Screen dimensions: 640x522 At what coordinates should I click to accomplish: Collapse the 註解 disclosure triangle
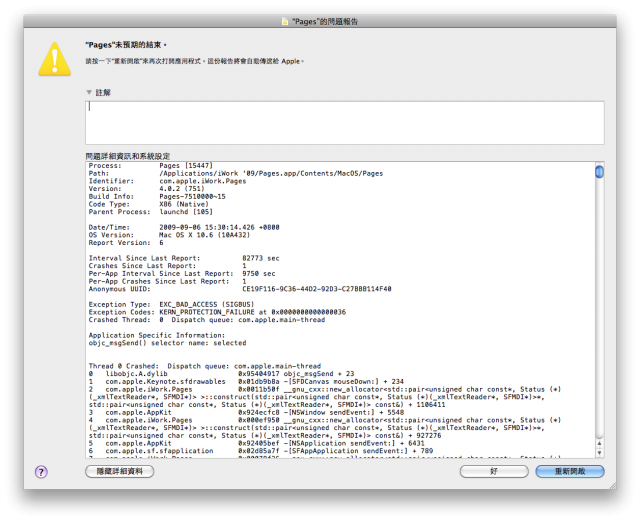point(89,92)
